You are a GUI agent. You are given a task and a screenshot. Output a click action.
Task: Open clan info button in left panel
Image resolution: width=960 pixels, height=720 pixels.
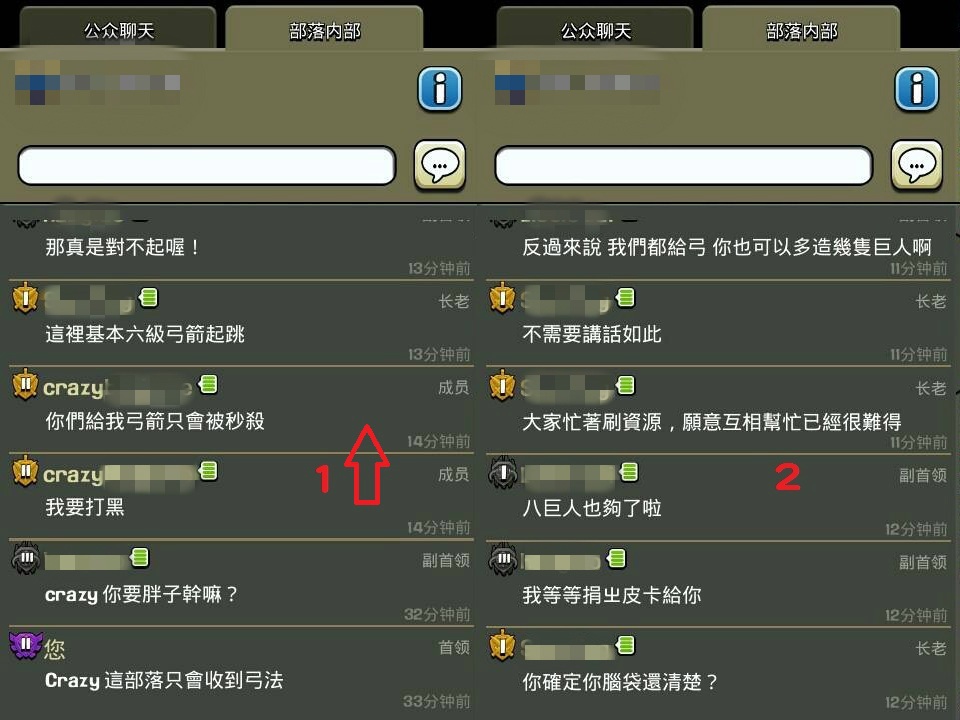440,89
